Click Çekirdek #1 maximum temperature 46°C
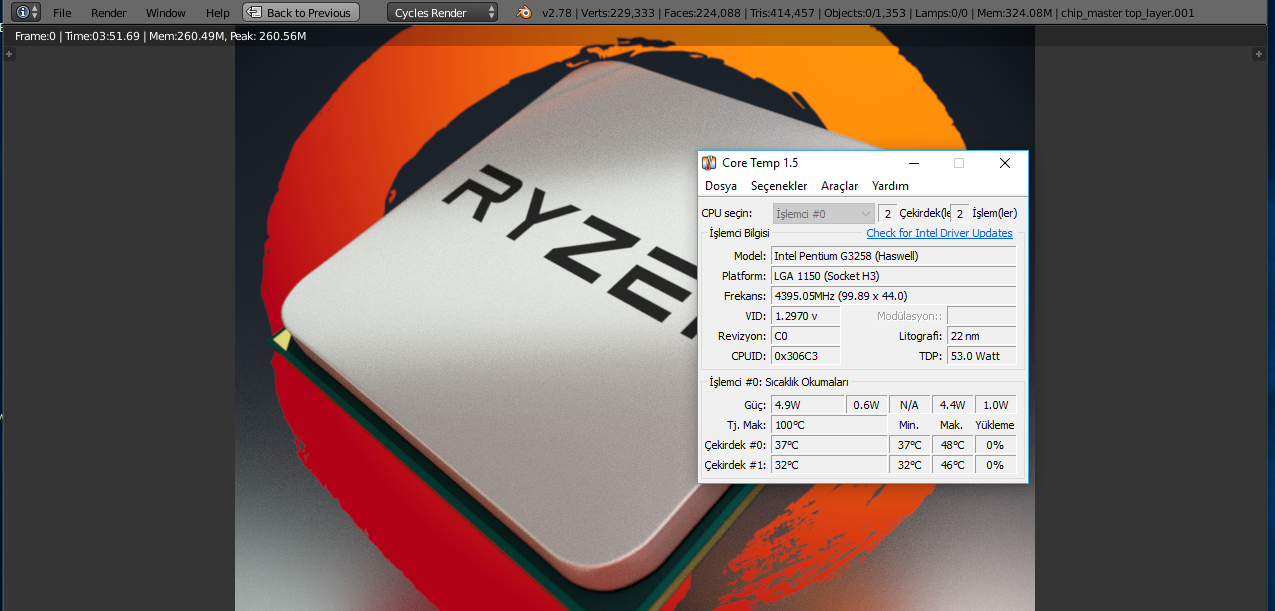 click(952, 465)
